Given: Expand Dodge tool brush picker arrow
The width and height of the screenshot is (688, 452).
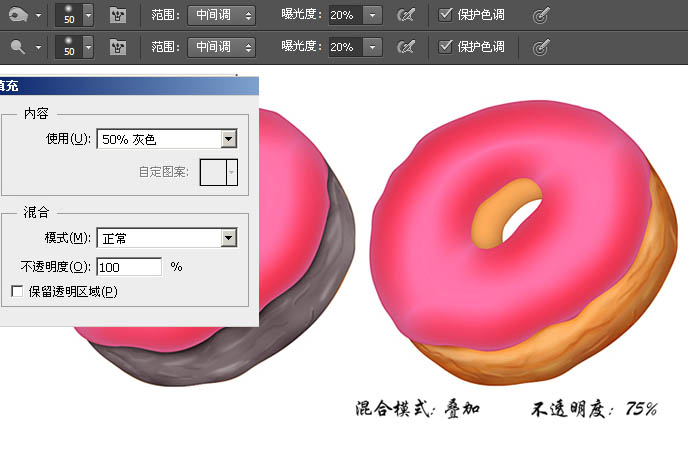Looking at the screenshot, I should point(88,47).
